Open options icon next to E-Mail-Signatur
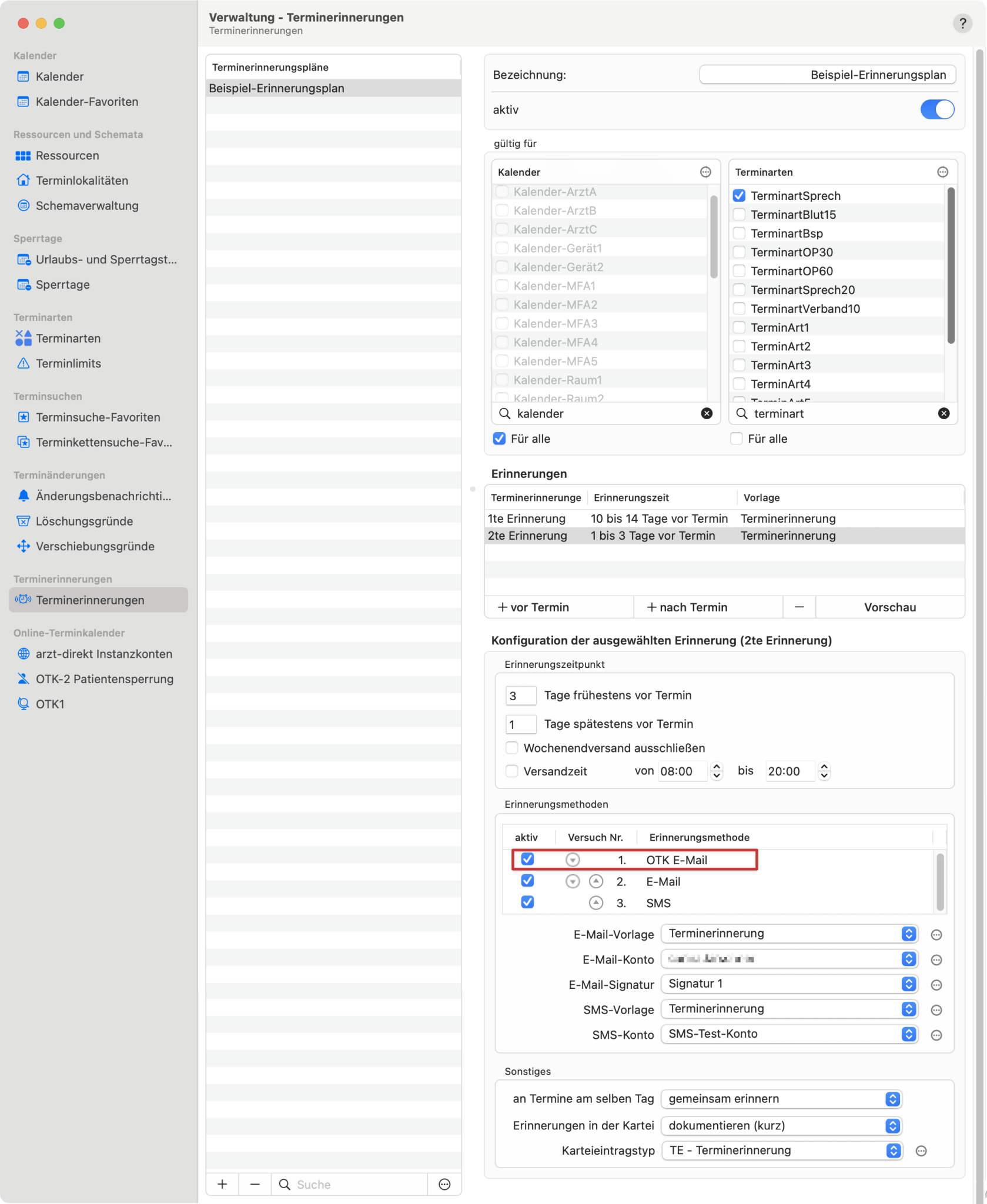Viewport: 987px width, 1204px height. point(936,985)
